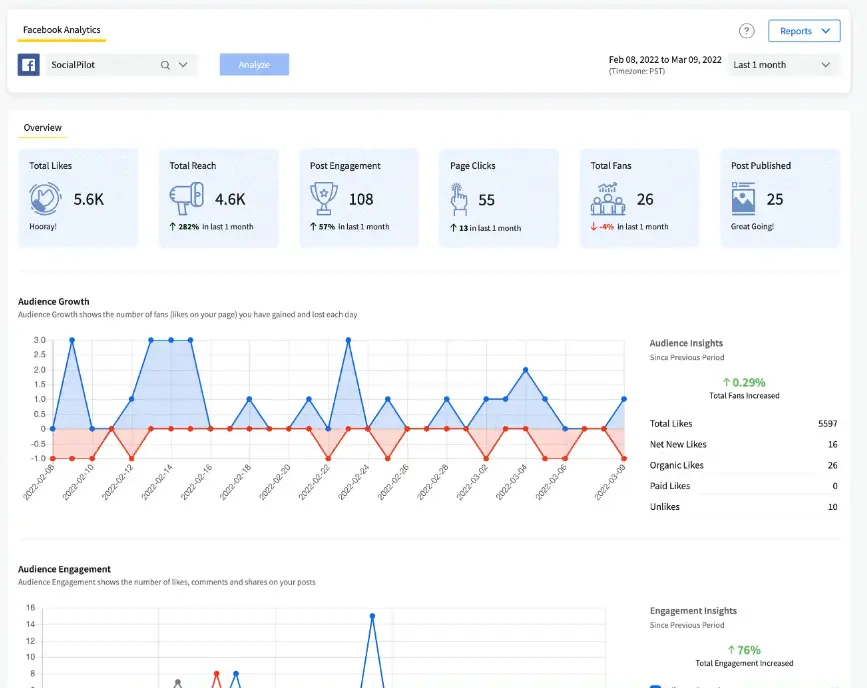Click the search magnifier in account selector

tap(165, 65)
